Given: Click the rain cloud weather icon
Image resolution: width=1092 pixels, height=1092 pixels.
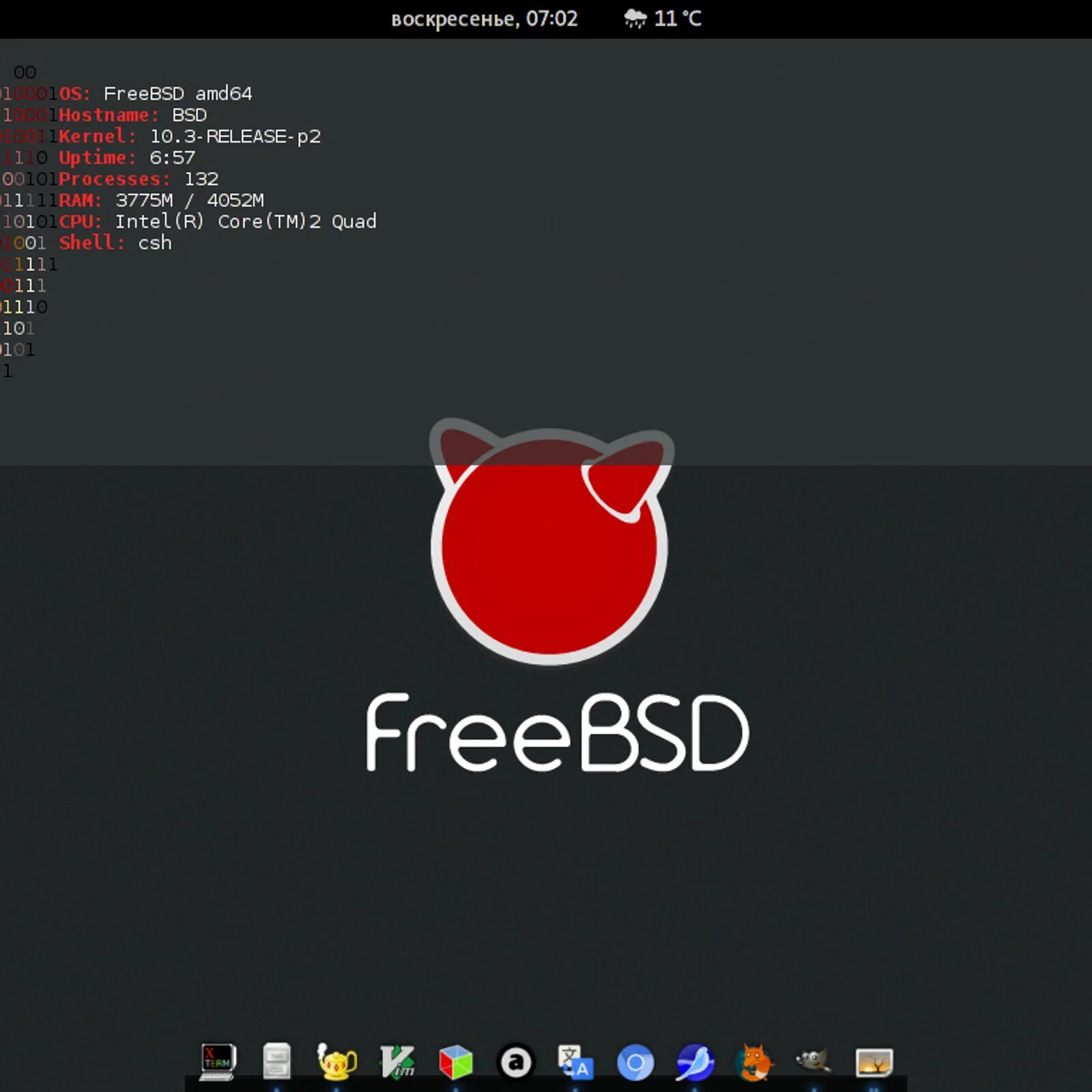Looking at the screenshot, I should (635, 18).
